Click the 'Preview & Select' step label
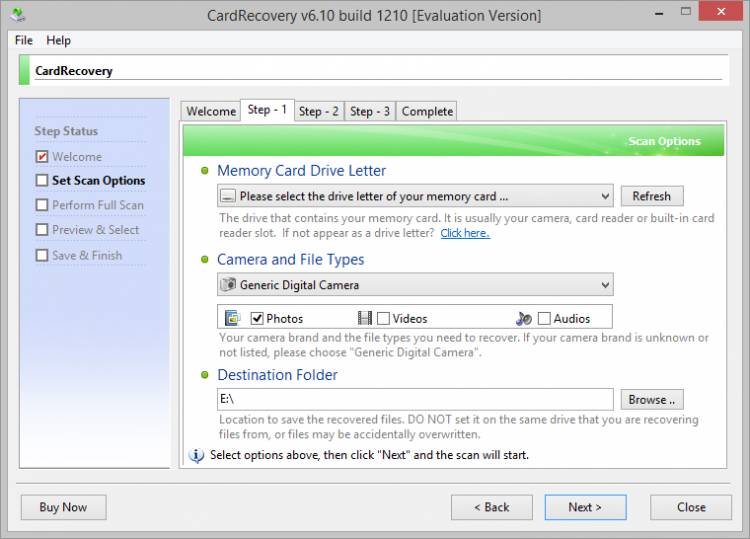 pos(96,230)
